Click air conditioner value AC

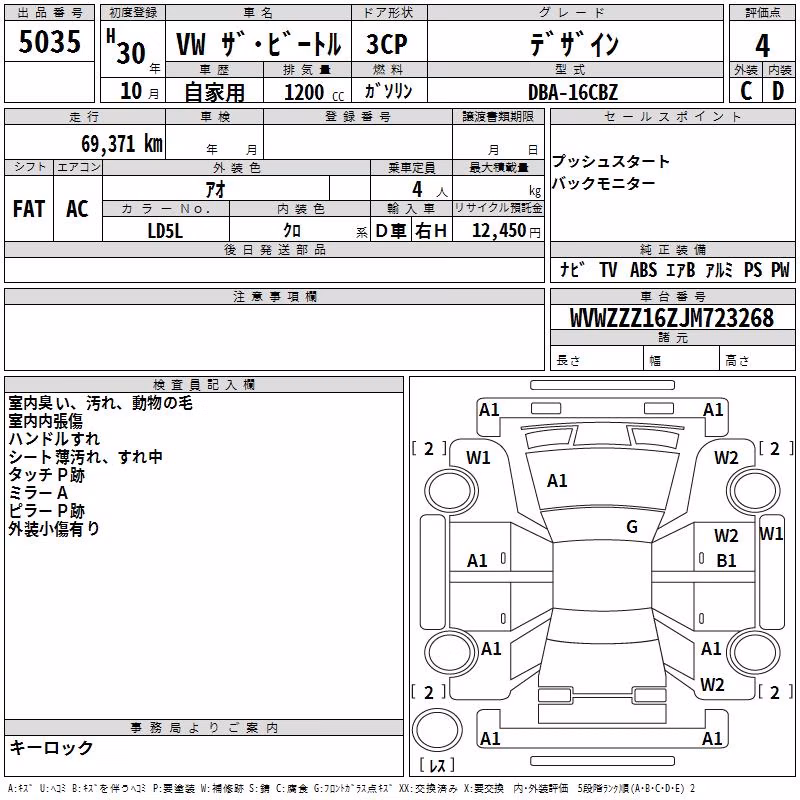click(x=77, y=208)
